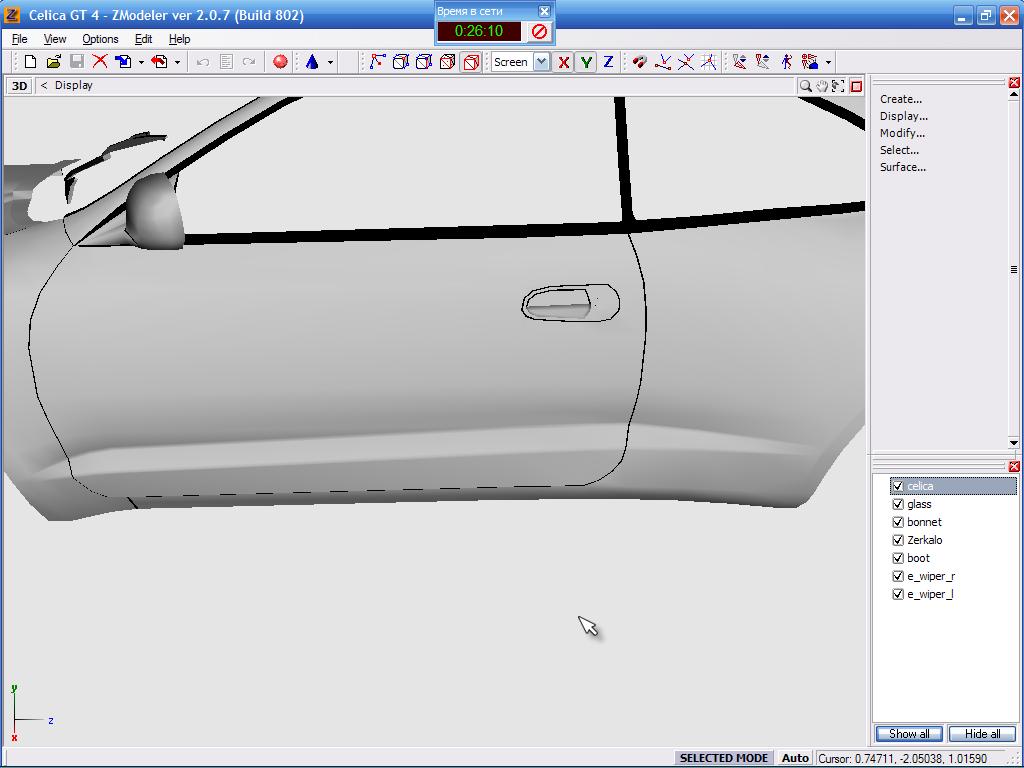The image size is (1024, 768).
Task: Click the red X delete icon
Action: tap(100, 62)
